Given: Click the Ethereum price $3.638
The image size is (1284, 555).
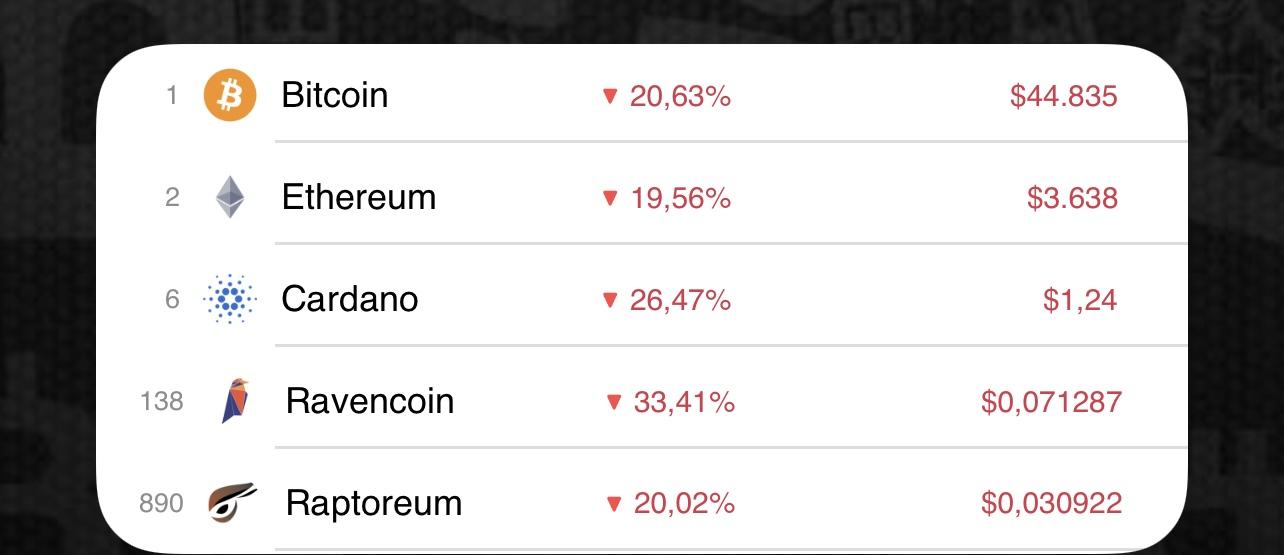Looking at the screenshot, I should [x=1072, y=199].
